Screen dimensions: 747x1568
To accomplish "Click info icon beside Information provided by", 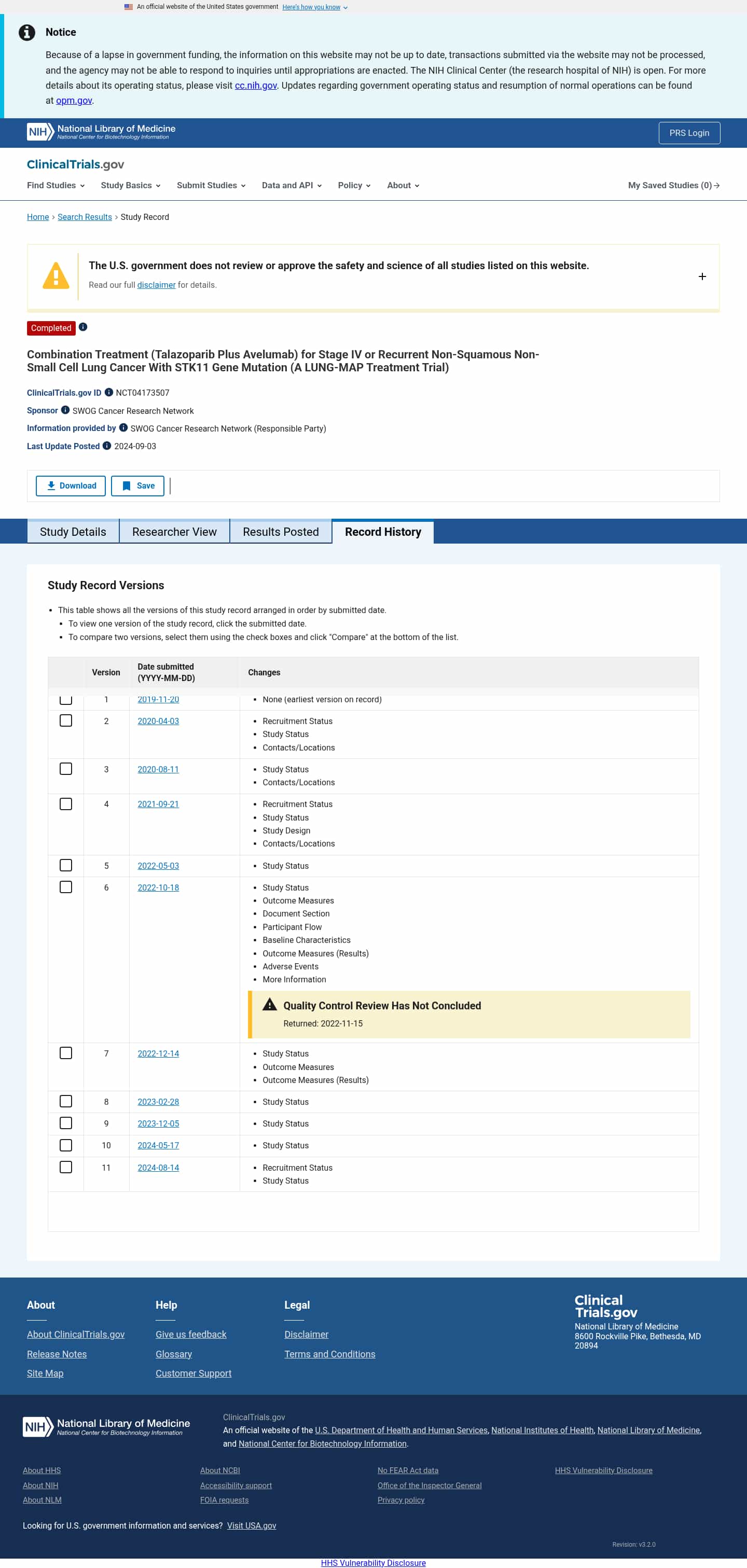I will [x=123, y=427].
